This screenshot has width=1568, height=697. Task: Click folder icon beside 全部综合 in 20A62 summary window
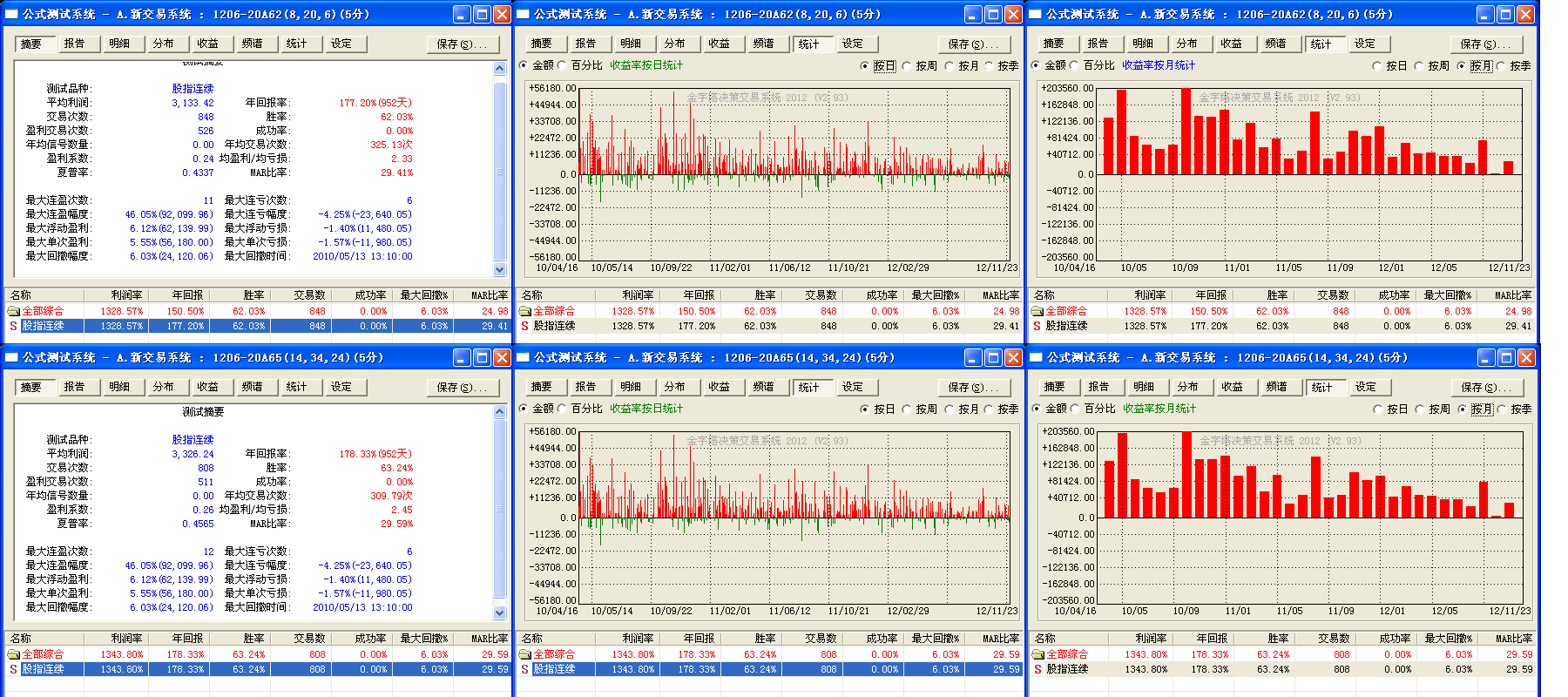(x=14, y=311)
